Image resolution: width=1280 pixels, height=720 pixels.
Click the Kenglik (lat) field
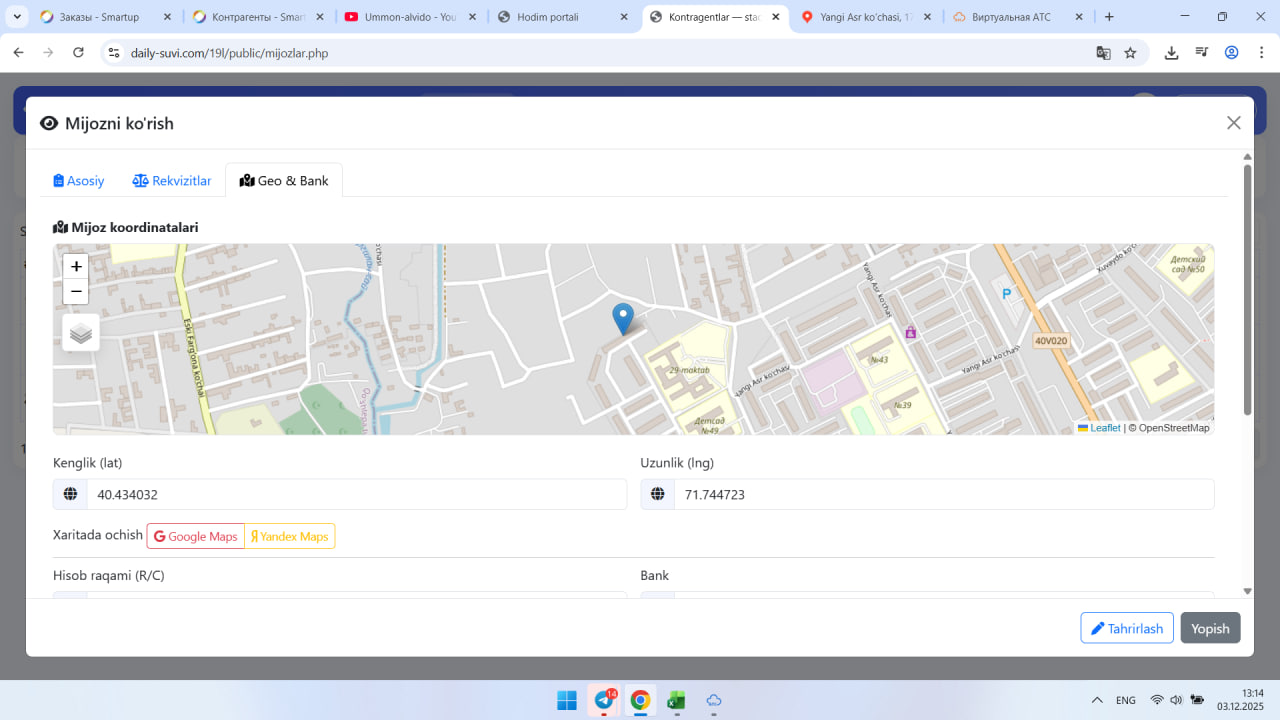(357, 494)
